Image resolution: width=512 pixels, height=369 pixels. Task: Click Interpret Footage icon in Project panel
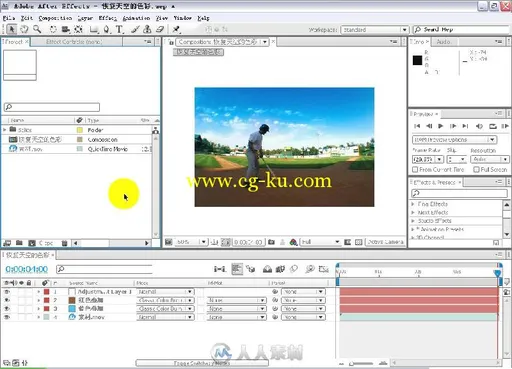7,243
